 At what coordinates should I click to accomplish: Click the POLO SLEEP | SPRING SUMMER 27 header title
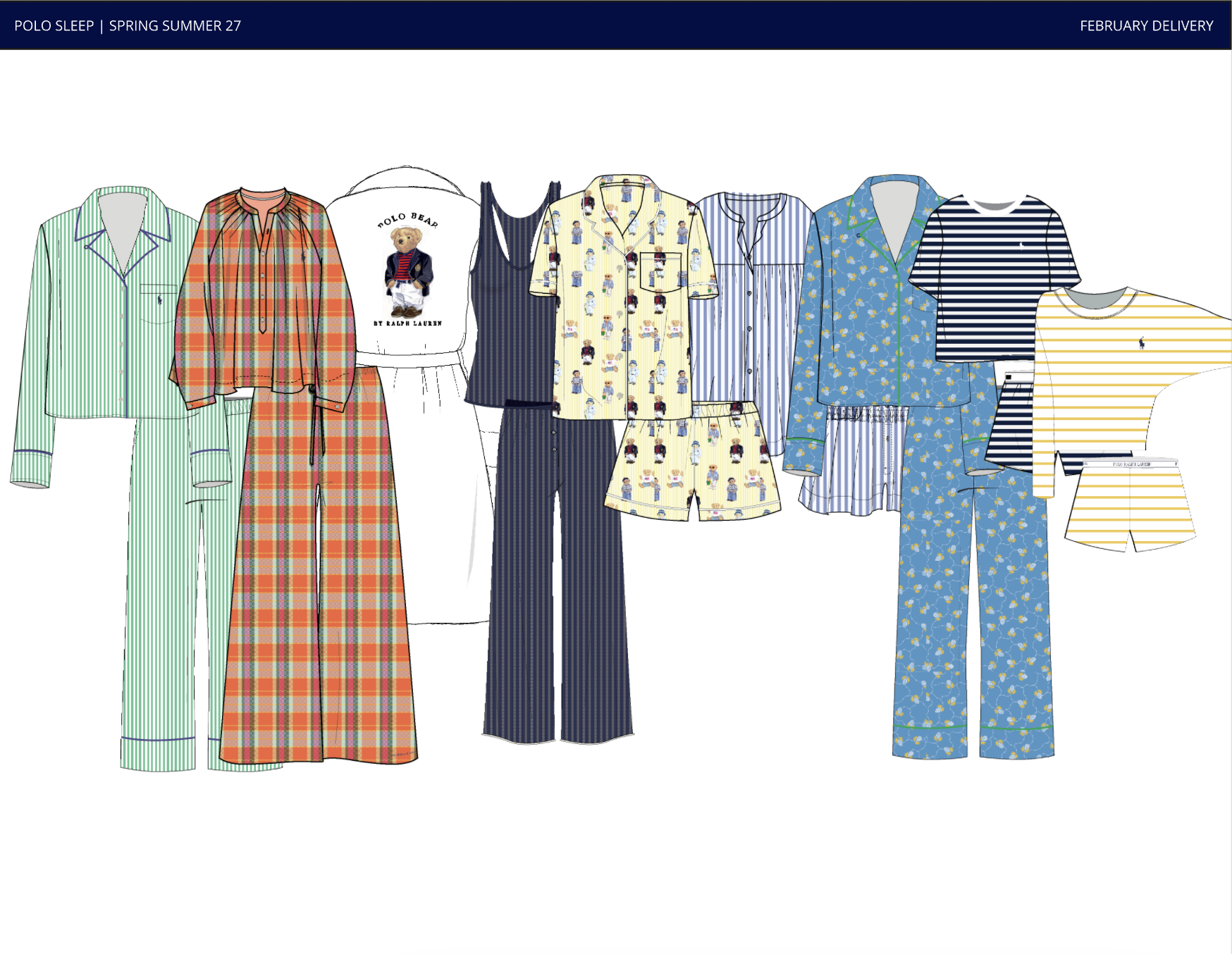(128, 26)
